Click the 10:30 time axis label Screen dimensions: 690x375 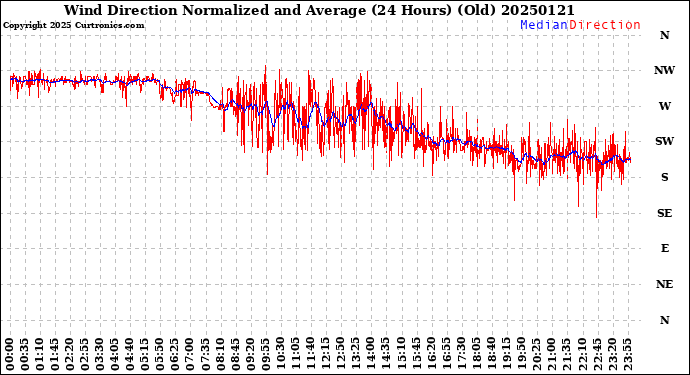(280, 354)
